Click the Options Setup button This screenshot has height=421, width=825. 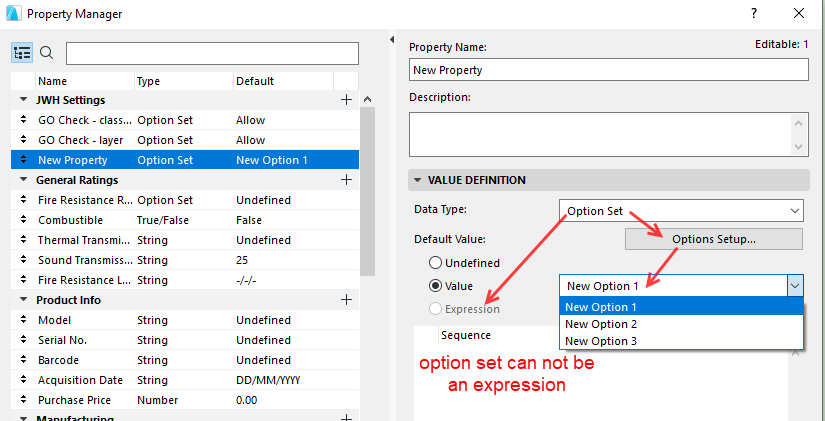713,239
